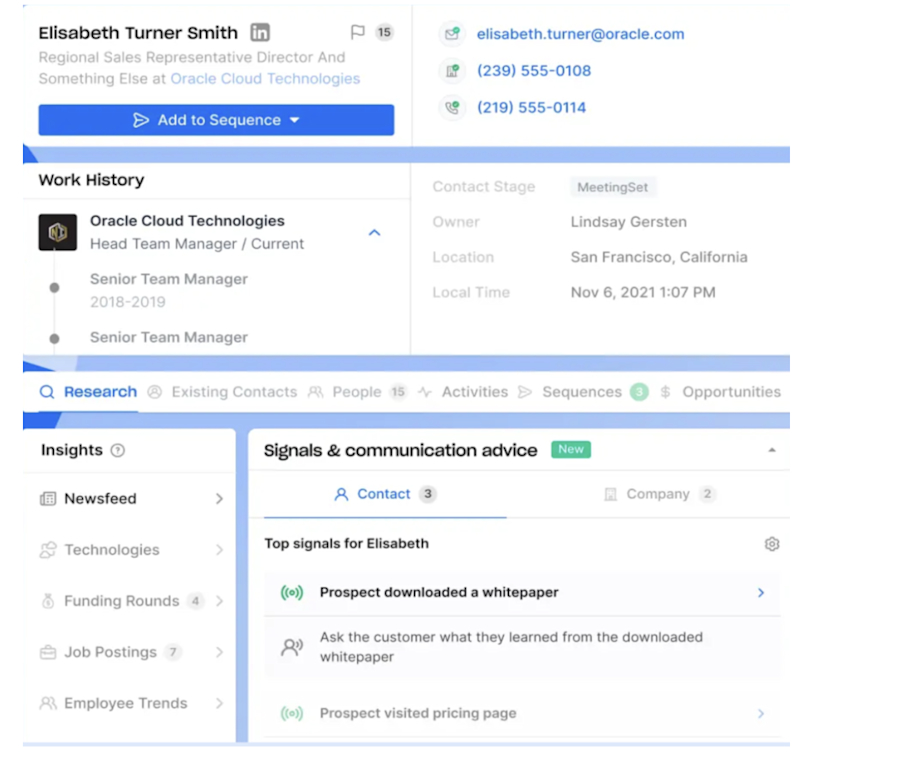Click the Employee Trends people icon

pos(48,703)
